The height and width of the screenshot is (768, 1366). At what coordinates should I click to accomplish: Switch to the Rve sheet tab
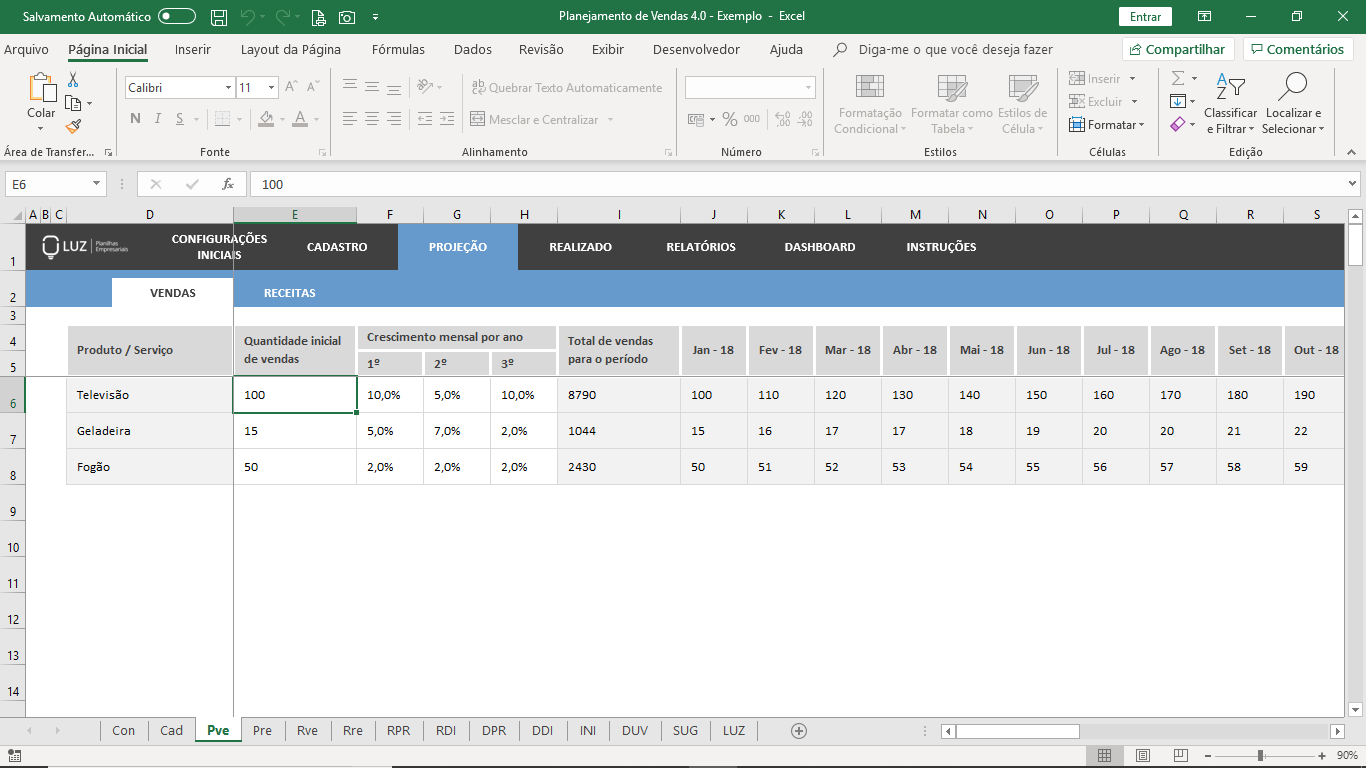[307, 731]
